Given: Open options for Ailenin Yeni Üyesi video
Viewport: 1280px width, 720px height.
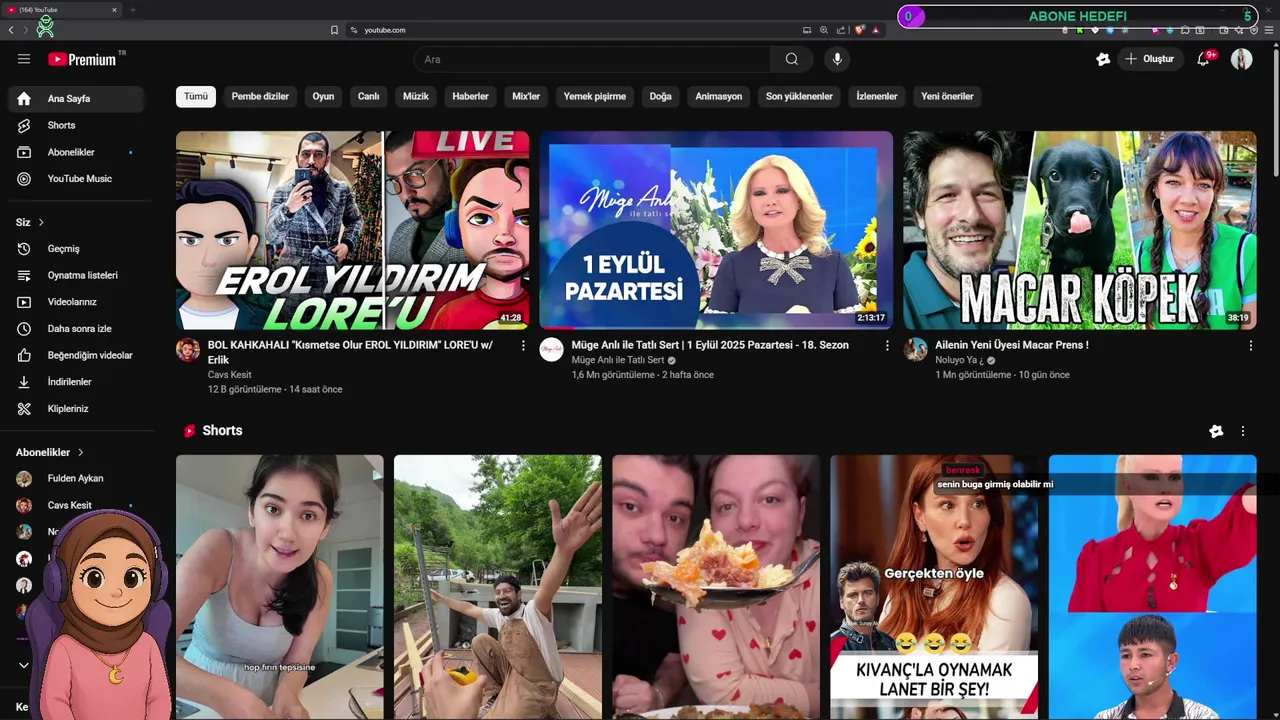Looking at the screenshot, I should 1250,346.
